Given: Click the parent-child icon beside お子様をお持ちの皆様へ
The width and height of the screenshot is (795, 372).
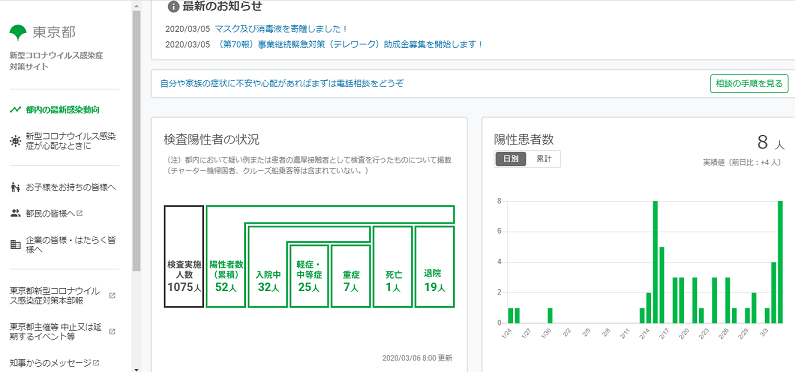Looking at the screenshot, I should point(15,188).
